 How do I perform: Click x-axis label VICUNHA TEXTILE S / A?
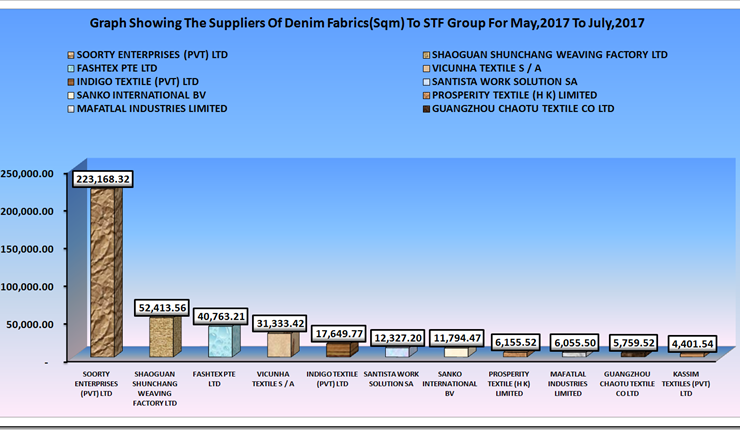(273, 379)
